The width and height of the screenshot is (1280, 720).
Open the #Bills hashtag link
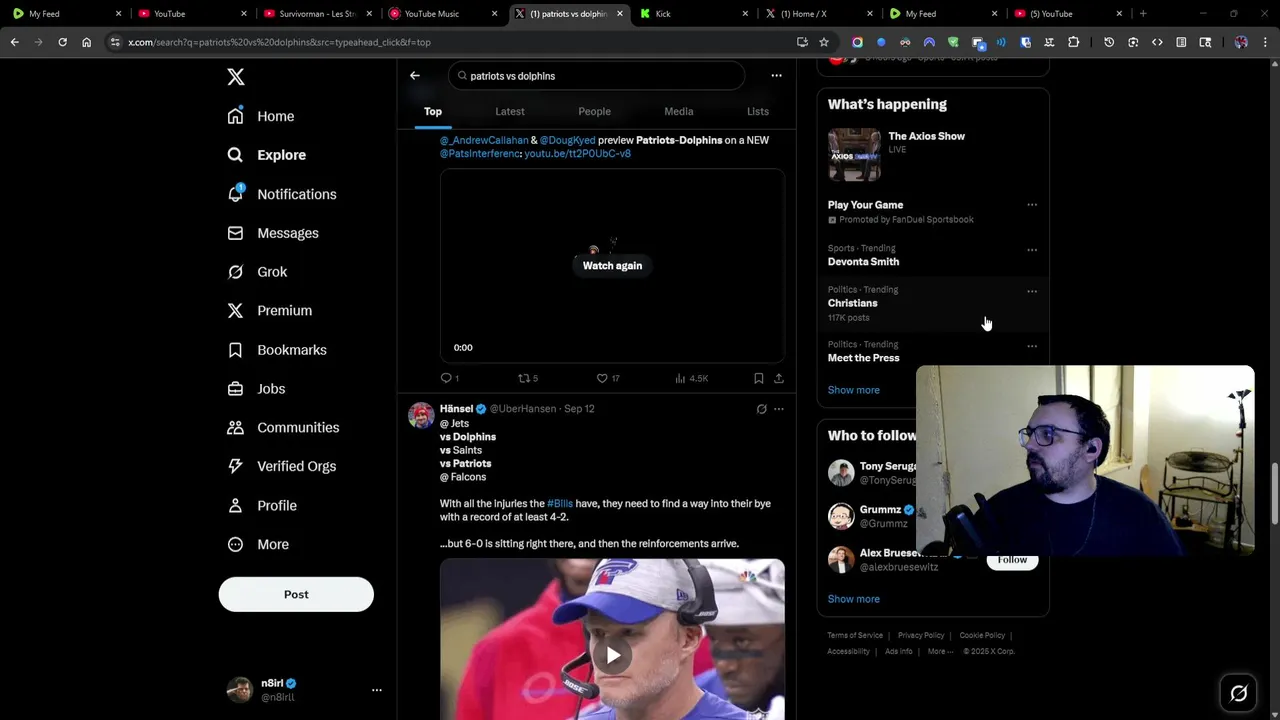pos(560,504)
